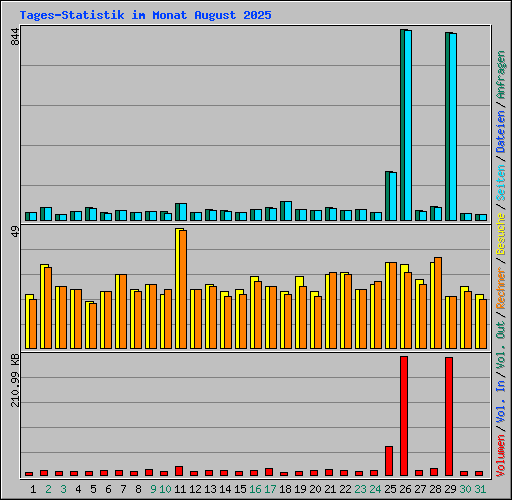The image size is (512, 500).
Task: Click the yellow visits bar for day 19
Action: [298, 313]
